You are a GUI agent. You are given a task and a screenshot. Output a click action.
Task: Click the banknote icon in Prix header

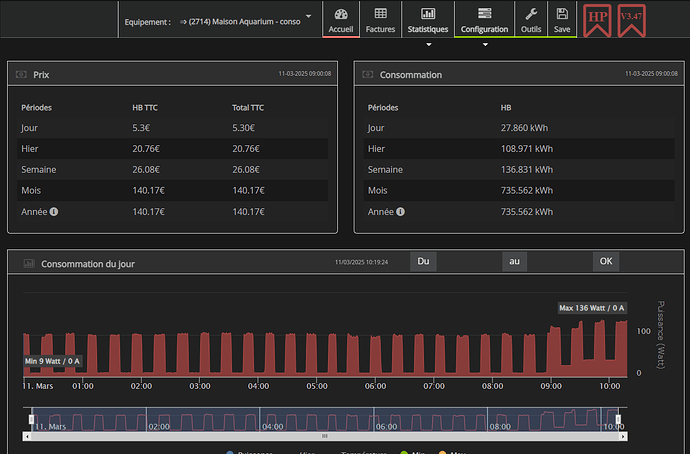pos(21,74)
